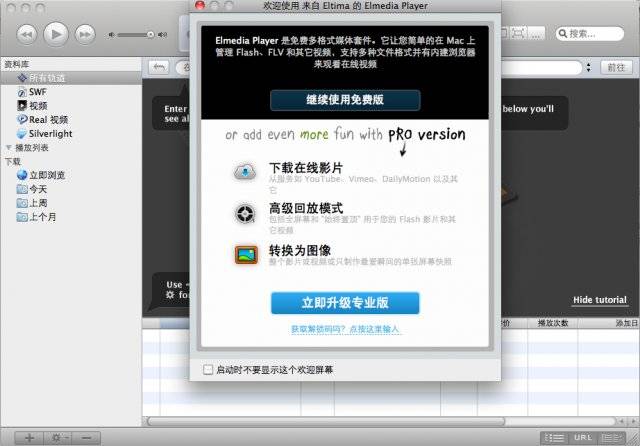This screenshot has height=446, width=640.
Task: Click the 高级回放模式 film reel icon
Action: click(x=245, y=212)
